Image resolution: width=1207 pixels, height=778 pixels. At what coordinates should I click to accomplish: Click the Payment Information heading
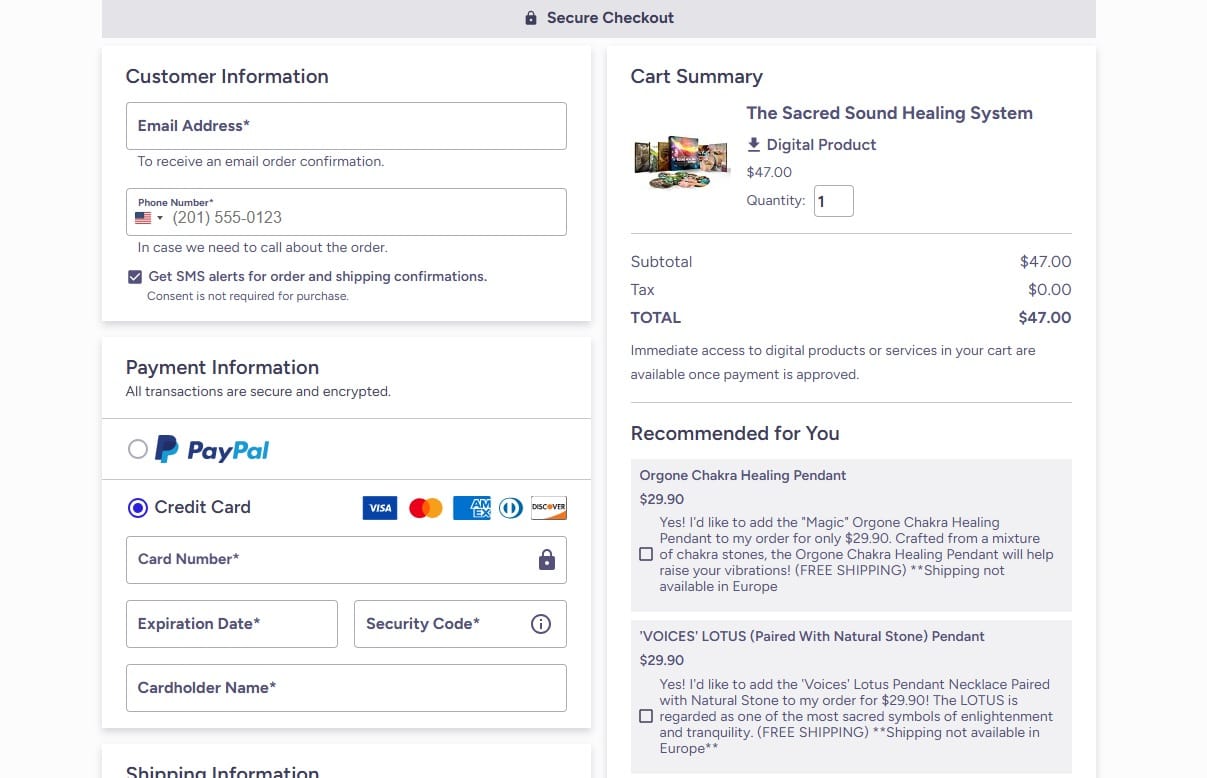(222, 368)
